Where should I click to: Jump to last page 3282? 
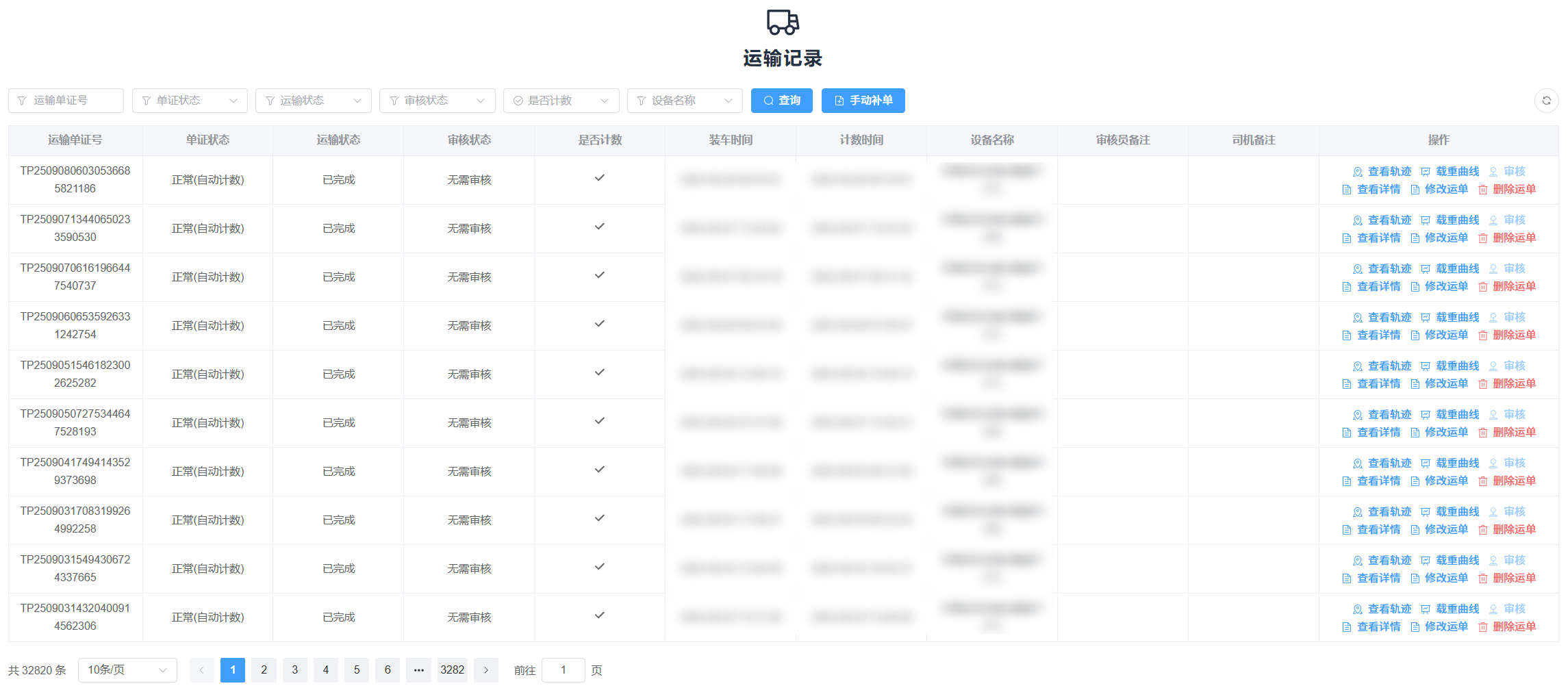453,670
